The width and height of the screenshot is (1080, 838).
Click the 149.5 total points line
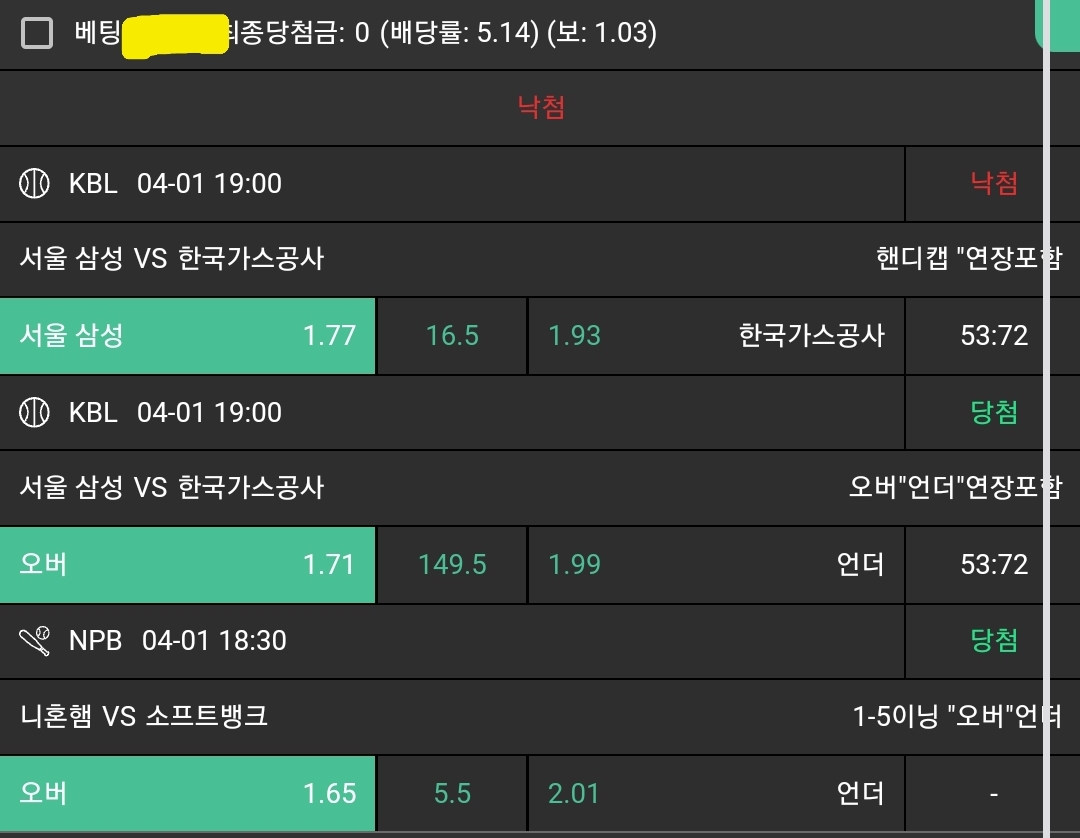[x=452, y=564]
